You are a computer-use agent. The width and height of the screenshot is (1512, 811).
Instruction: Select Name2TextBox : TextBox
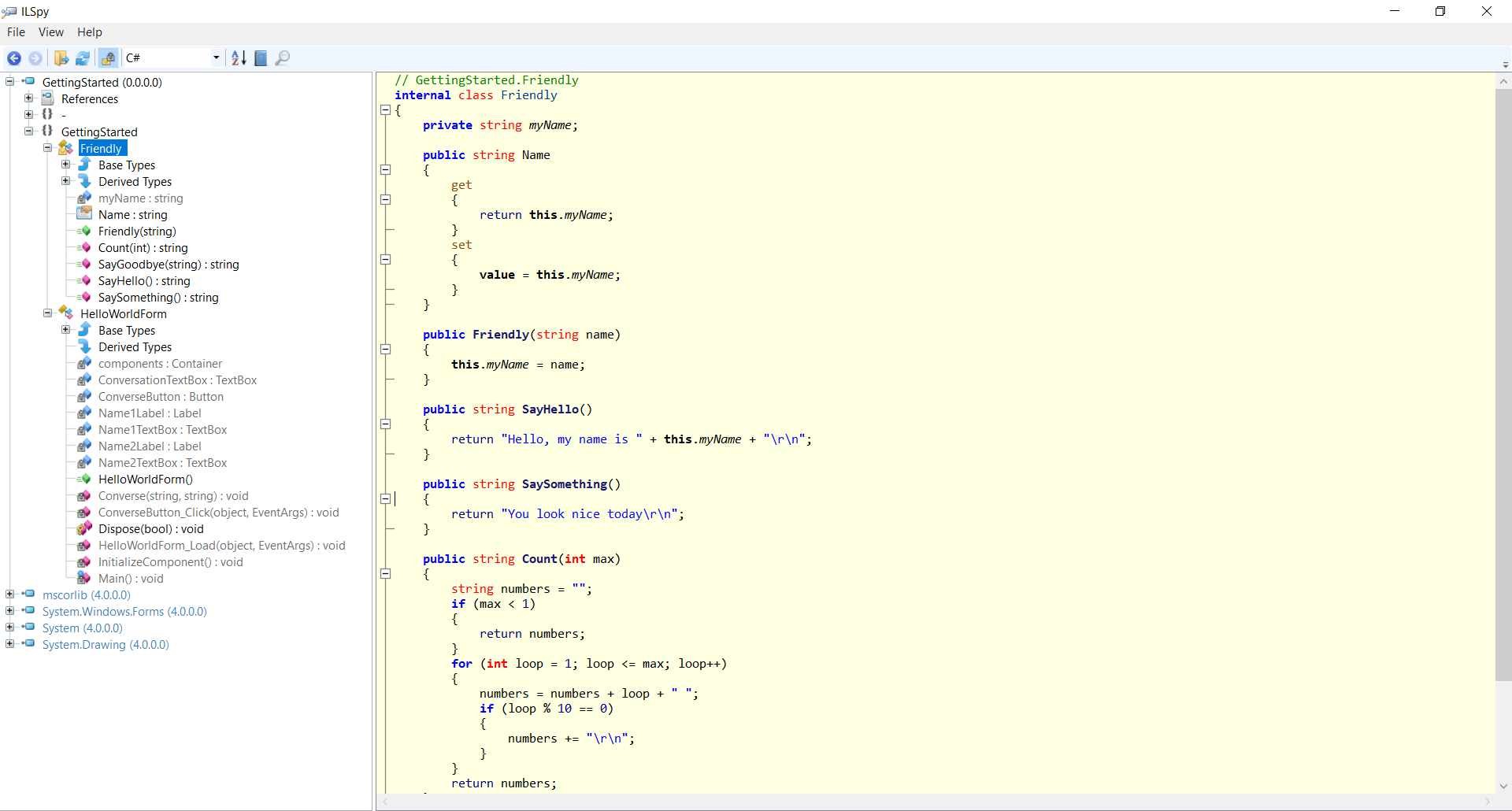pos(162,463)
